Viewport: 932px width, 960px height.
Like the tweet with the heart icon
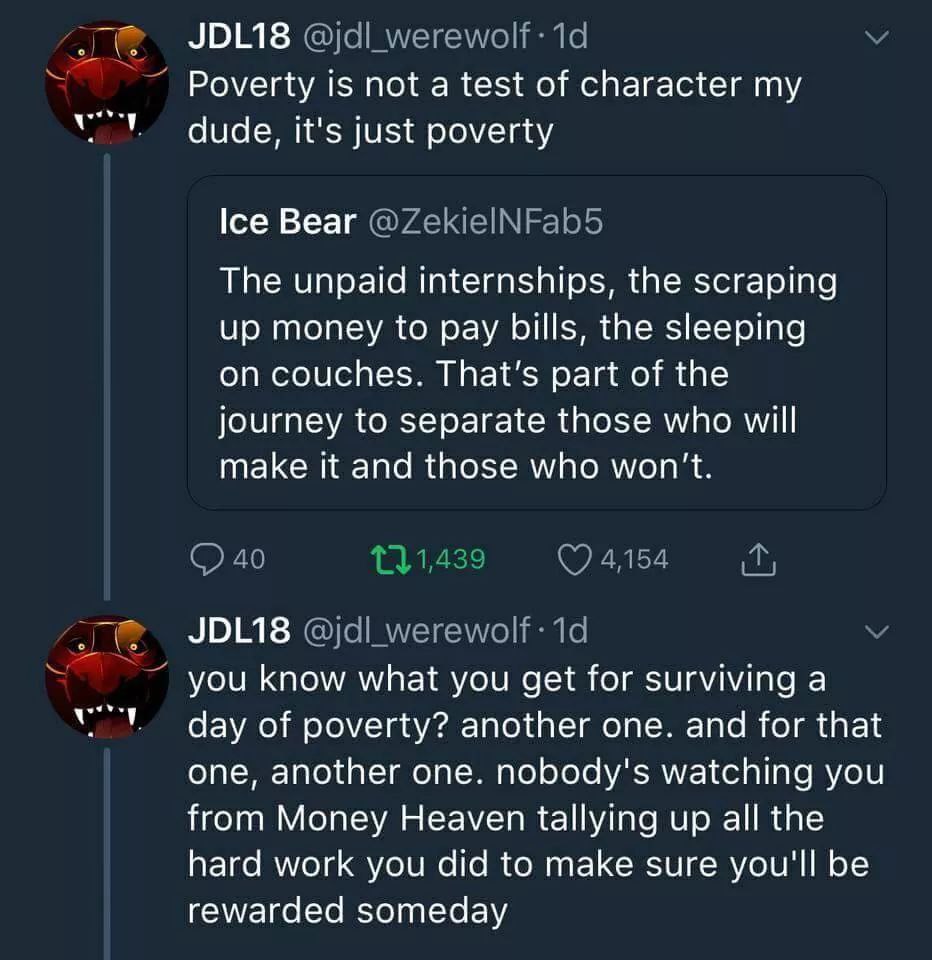(574, 559)
